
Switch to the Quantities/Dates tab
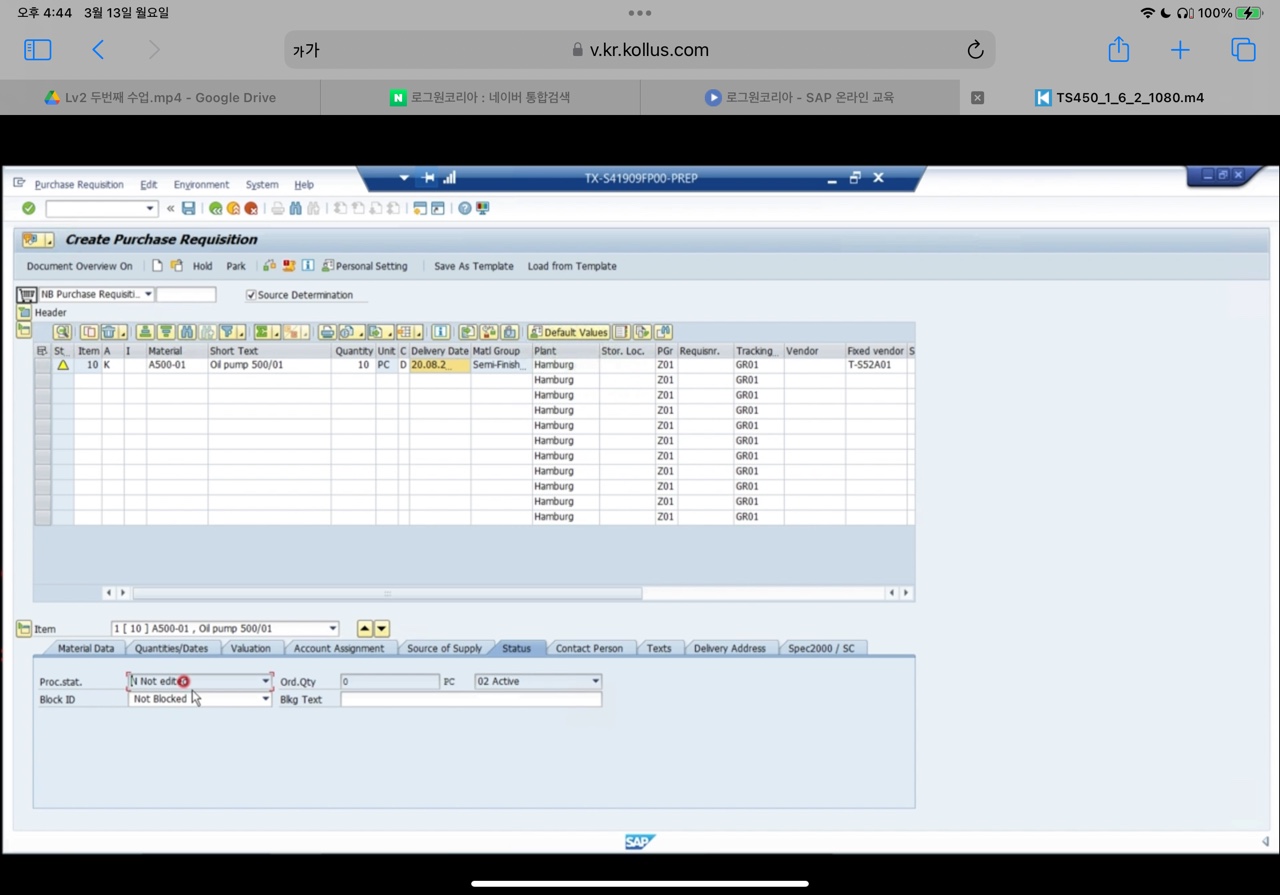point(172,648)
